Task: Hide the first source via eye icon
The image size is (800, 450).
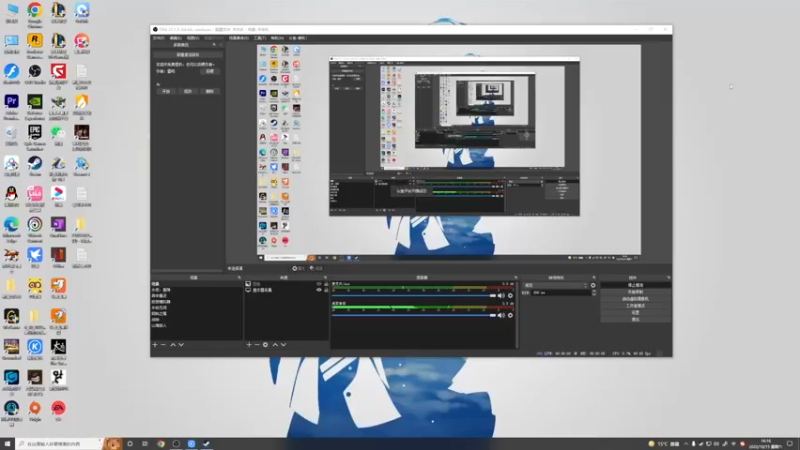Action: [319, 284]
